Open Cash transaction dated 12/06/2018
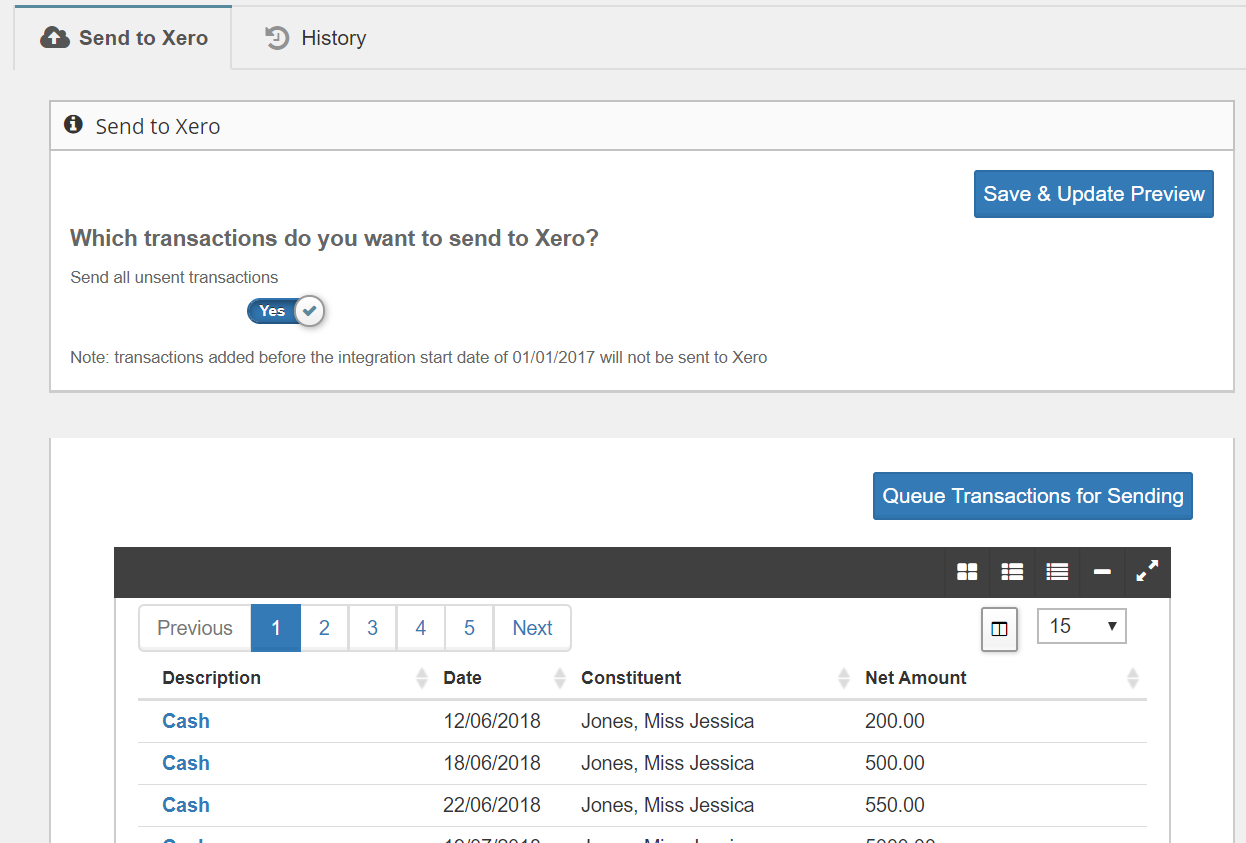The height and width of the screenshot is (843, 1246). pyautogui.click(x=186, y=721)
